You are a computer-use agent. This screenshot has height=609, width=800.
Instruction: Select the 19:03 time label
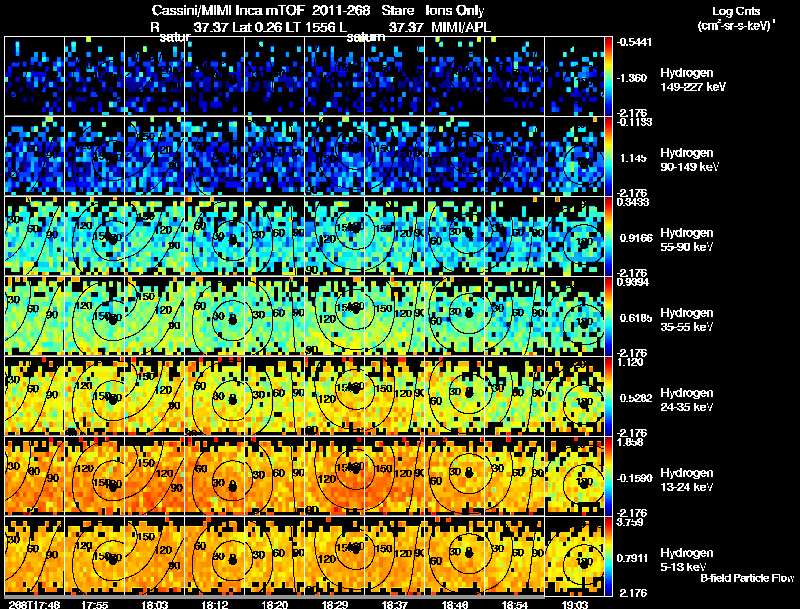pos(574,604)
